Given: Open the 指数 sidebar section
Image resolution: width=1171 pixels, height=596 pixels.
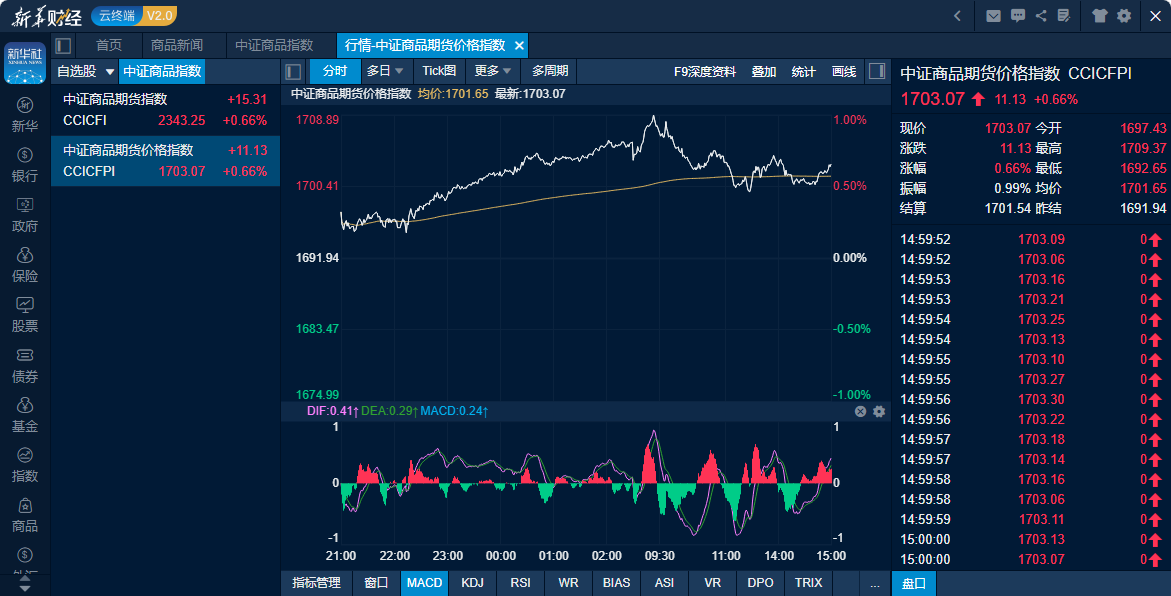Looking at the screenshot, I should point(25,465).
